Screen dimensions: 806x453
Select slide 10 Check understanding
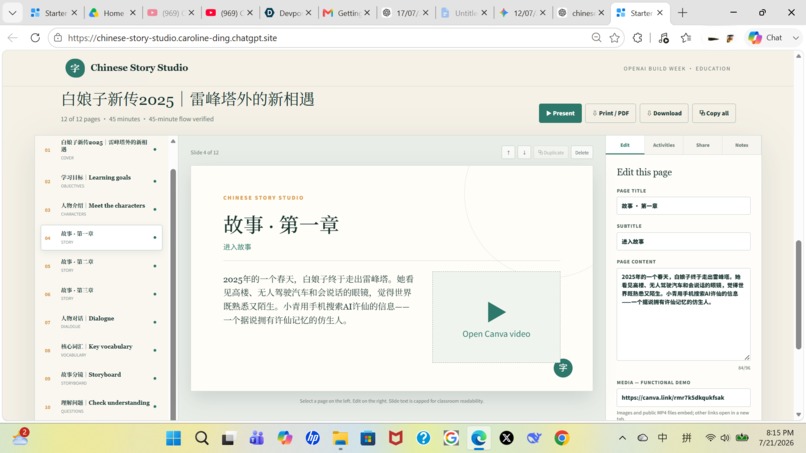click(102, 406)
